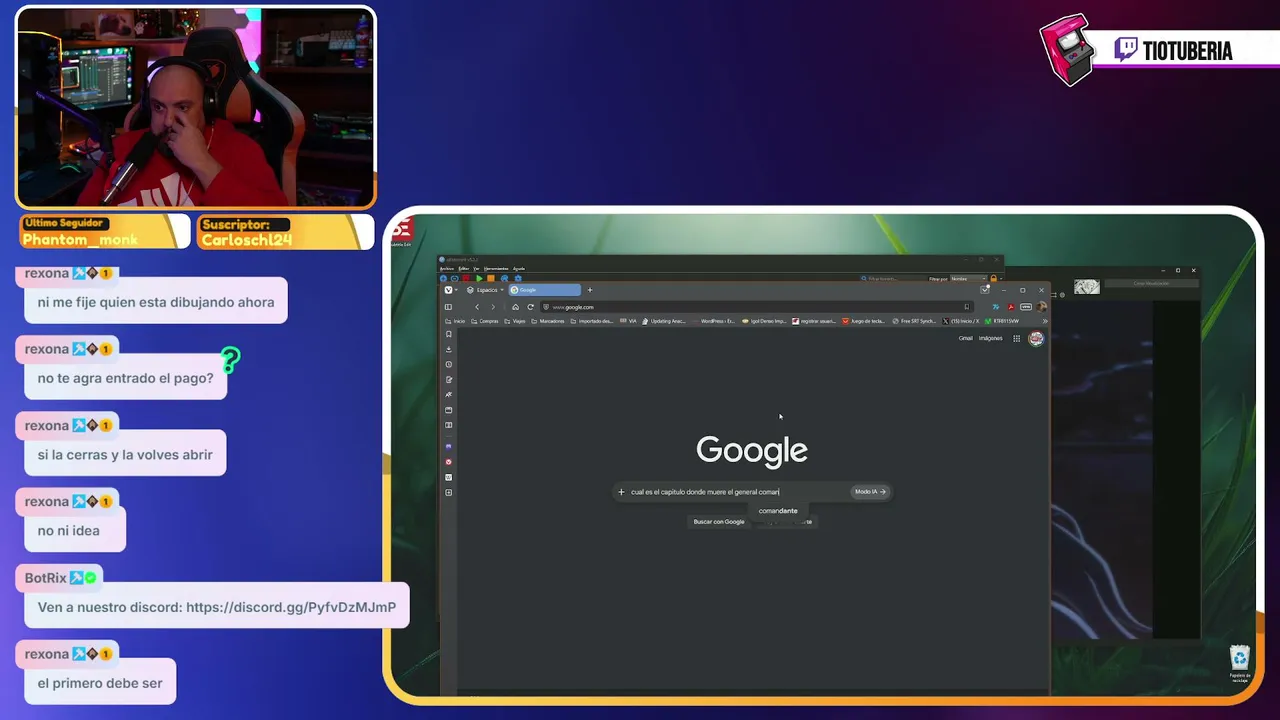Screen dimensions: 1280x720
Task: Reload the Google page
Action: [x=530, y=307]
